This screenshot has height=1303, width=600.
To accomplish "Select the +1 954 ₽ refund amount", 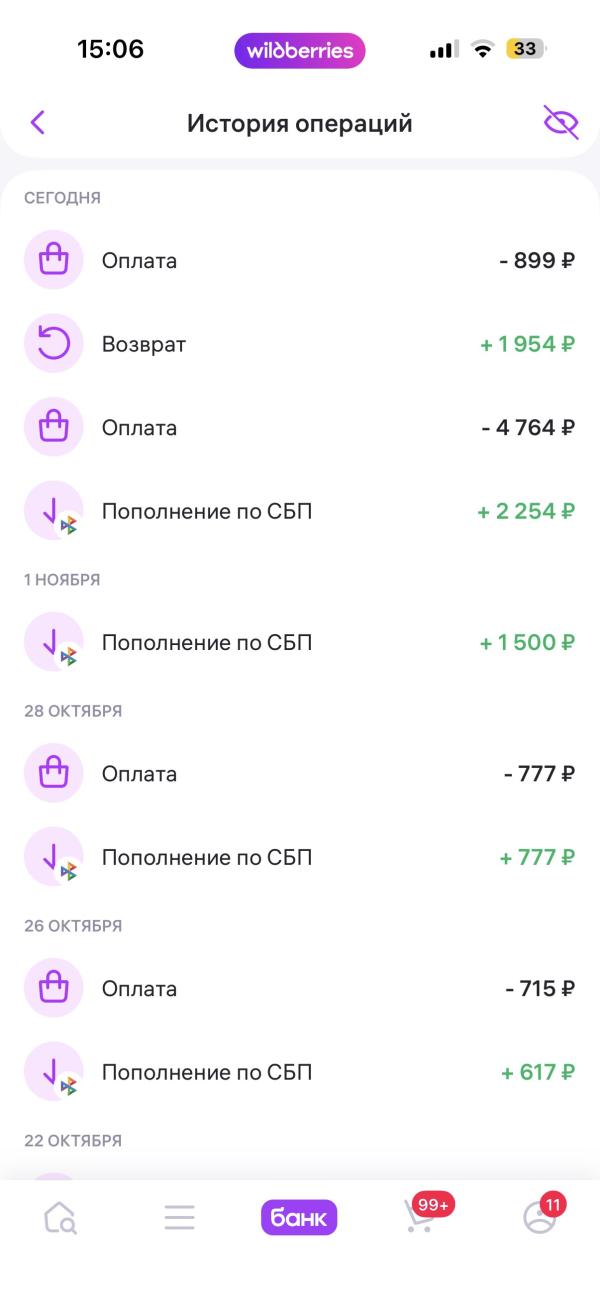I will coord(527,345).
